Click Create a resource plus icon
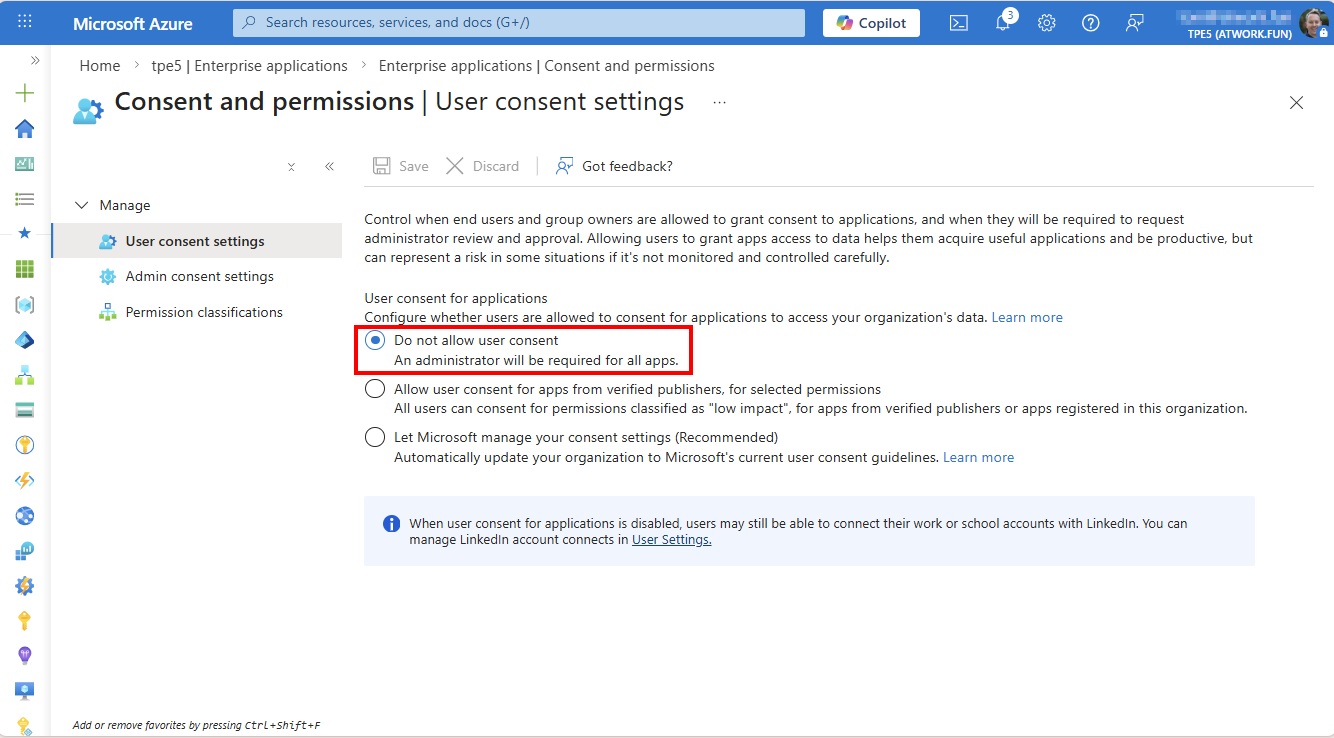The width and height of the screenshot is (1334, 738). click(25, 93)
